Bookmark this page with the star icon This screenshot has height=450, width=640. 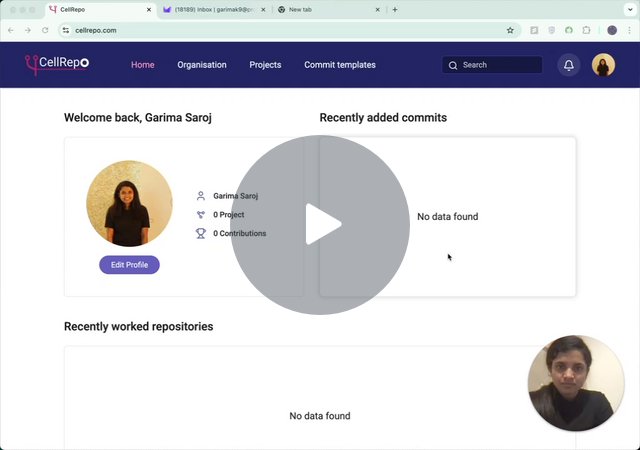click(x=510, y=30)
